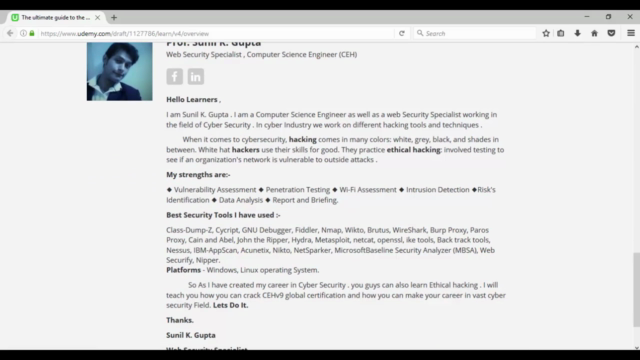
Task: Click the instructor profile photo
Action: (x=120, y=71)
